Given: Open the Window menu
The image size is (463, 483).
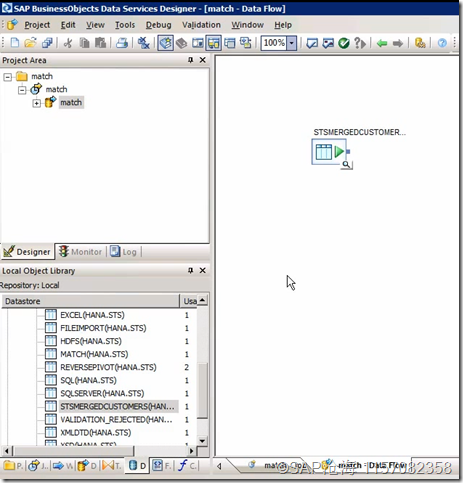Looking at the screenshot, I should tap(247, 25).
